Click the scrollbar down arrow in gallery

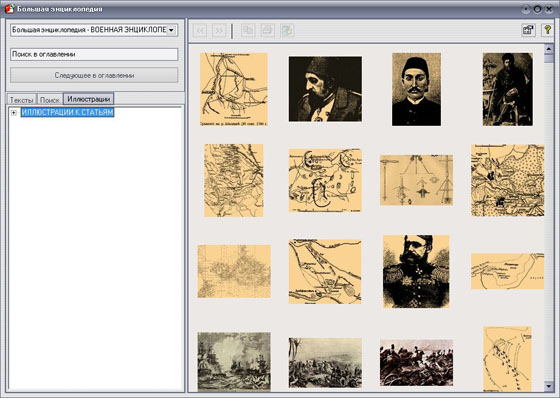point(549,386)
